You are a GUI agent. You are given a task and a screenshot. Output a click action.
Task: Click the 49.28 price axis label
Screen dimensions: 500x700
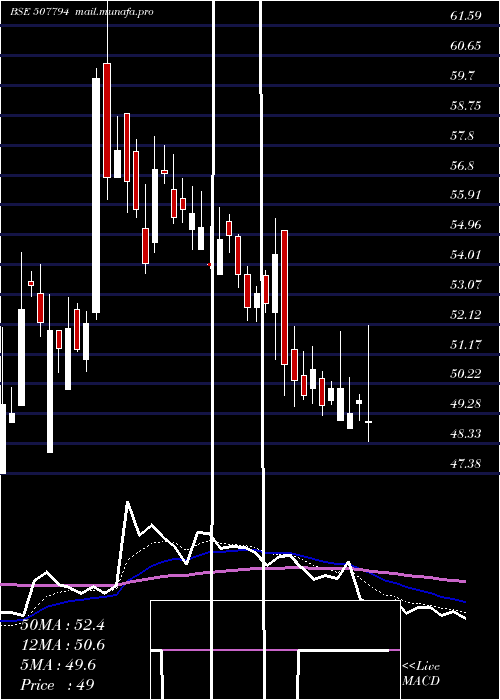coord(466,404)
